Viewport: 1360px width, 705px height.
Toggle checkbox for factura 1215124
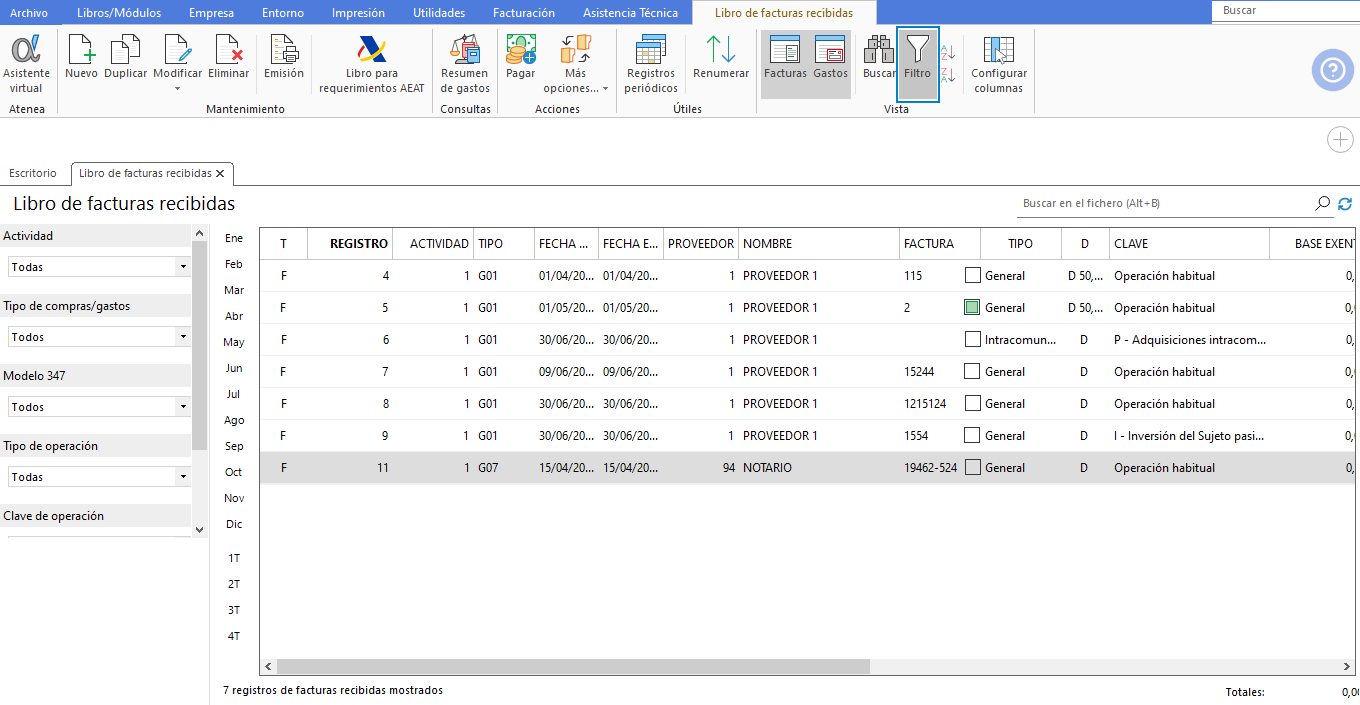pos(972,403)
